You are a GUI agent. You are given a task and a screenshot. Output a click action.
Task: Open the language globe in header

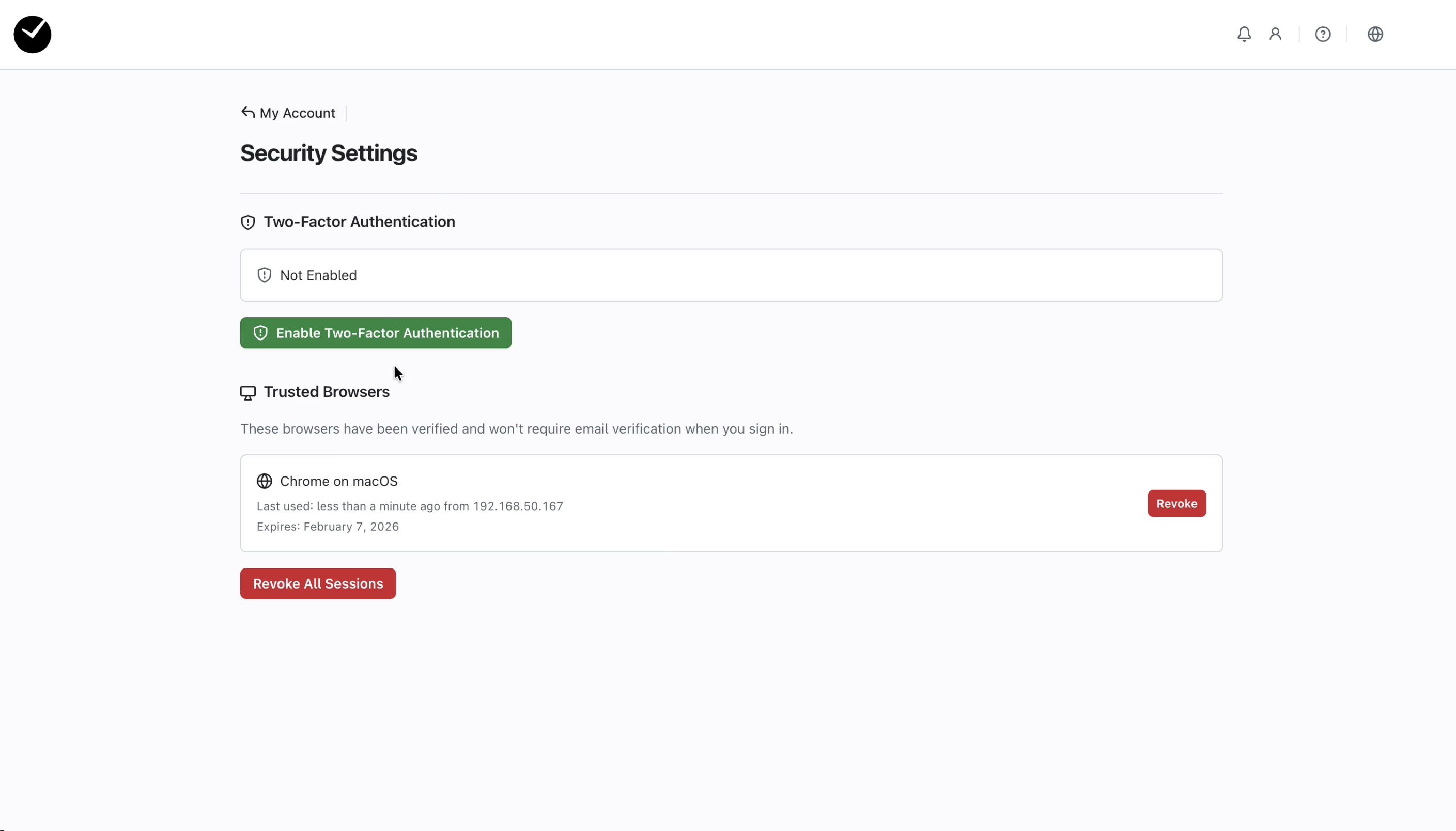[1375, 34]
